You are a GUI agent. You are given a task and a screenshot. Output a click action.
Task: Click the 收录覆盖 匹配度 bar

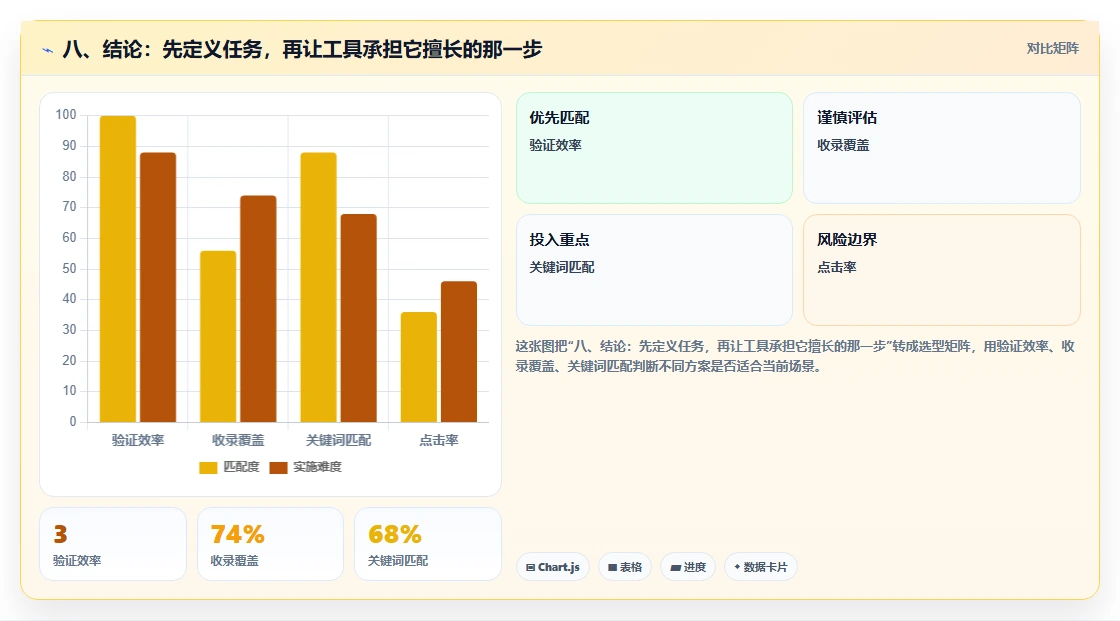click(218, 337)
